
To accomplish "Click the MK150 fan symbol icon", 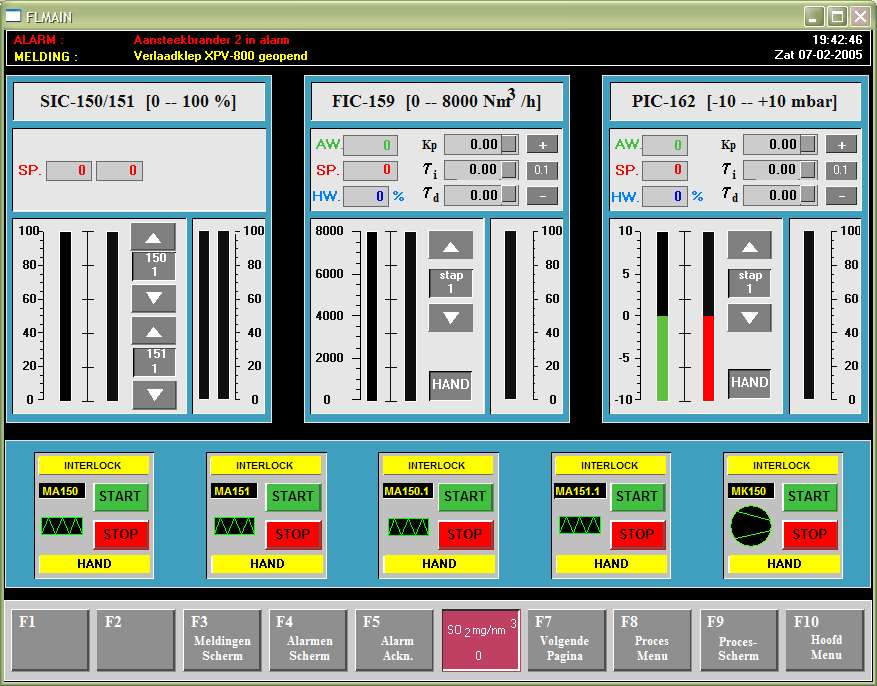I will pos(751,525).
